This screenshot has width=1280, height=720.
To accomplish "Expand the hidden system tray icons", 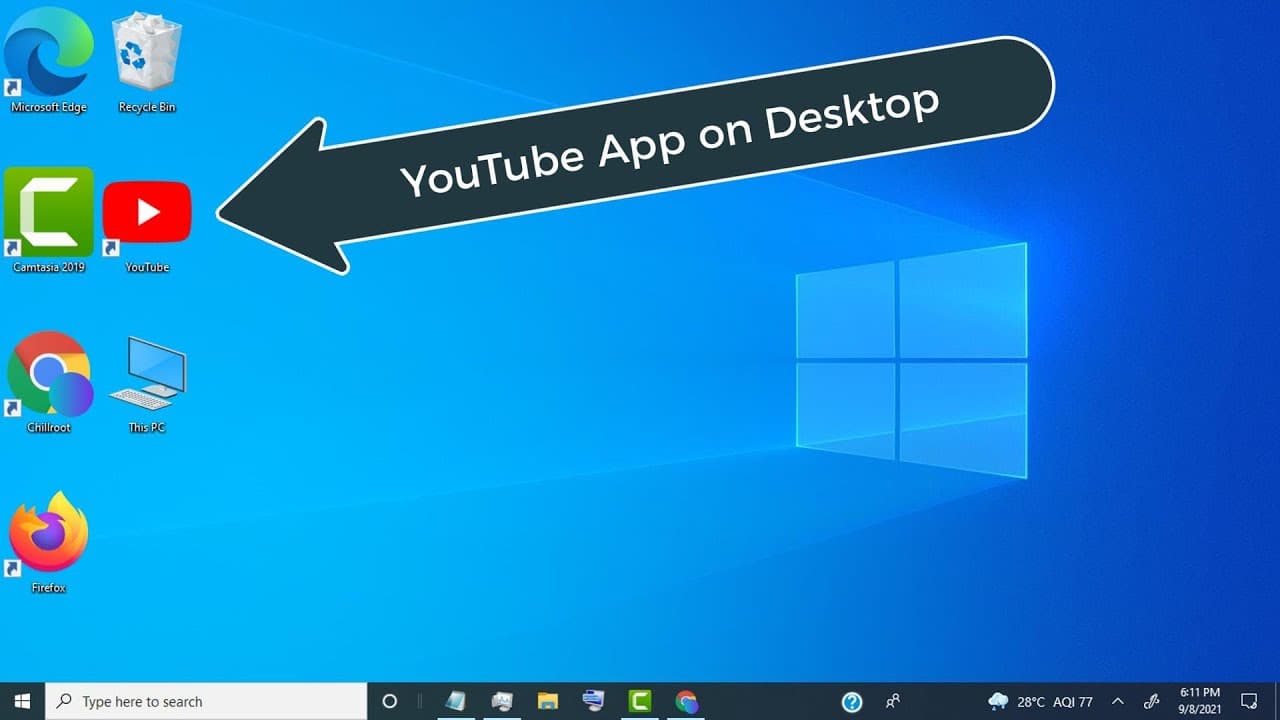I will click(x=1118, y=701).
